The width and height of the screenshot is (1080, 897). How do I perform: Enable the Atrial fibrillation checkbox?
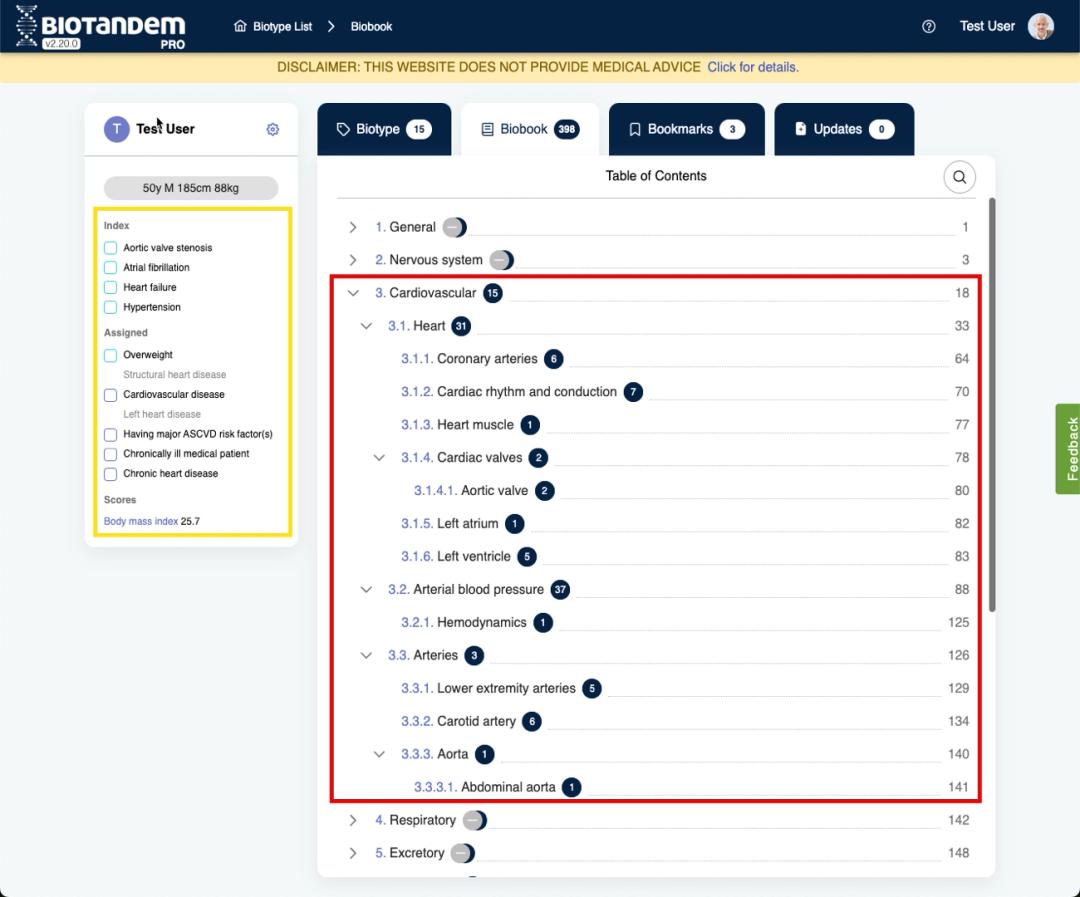click(x=111, y=268)
